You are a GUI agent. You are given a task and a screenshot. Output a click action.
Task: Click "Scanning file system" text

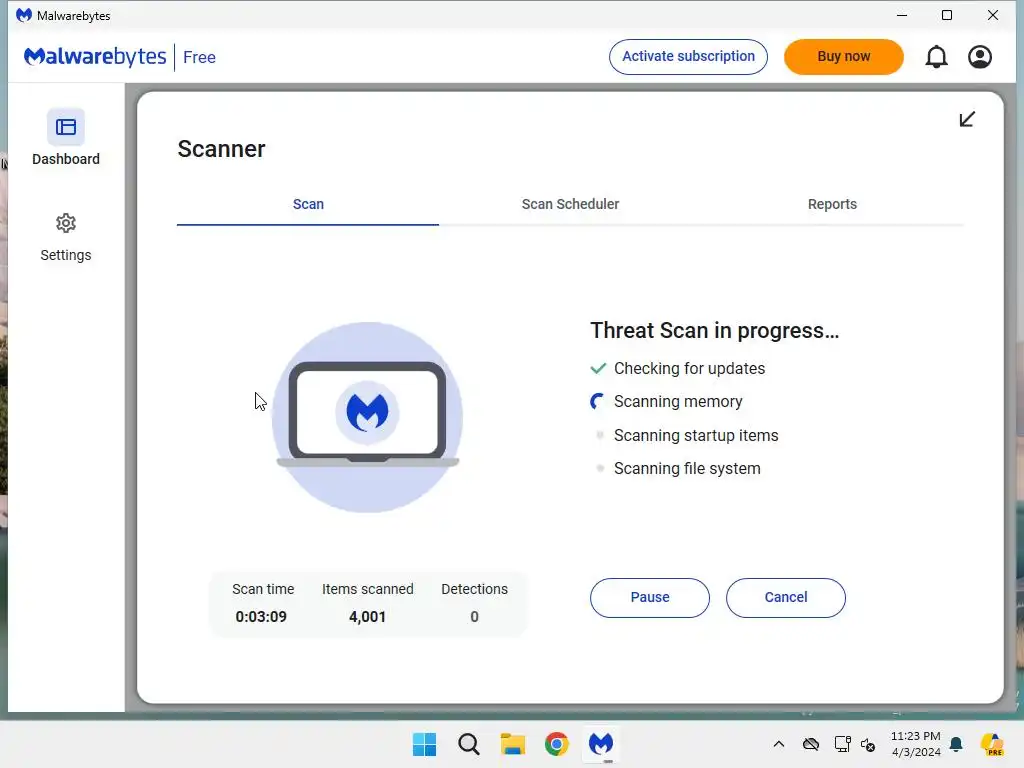click(687, 469)
